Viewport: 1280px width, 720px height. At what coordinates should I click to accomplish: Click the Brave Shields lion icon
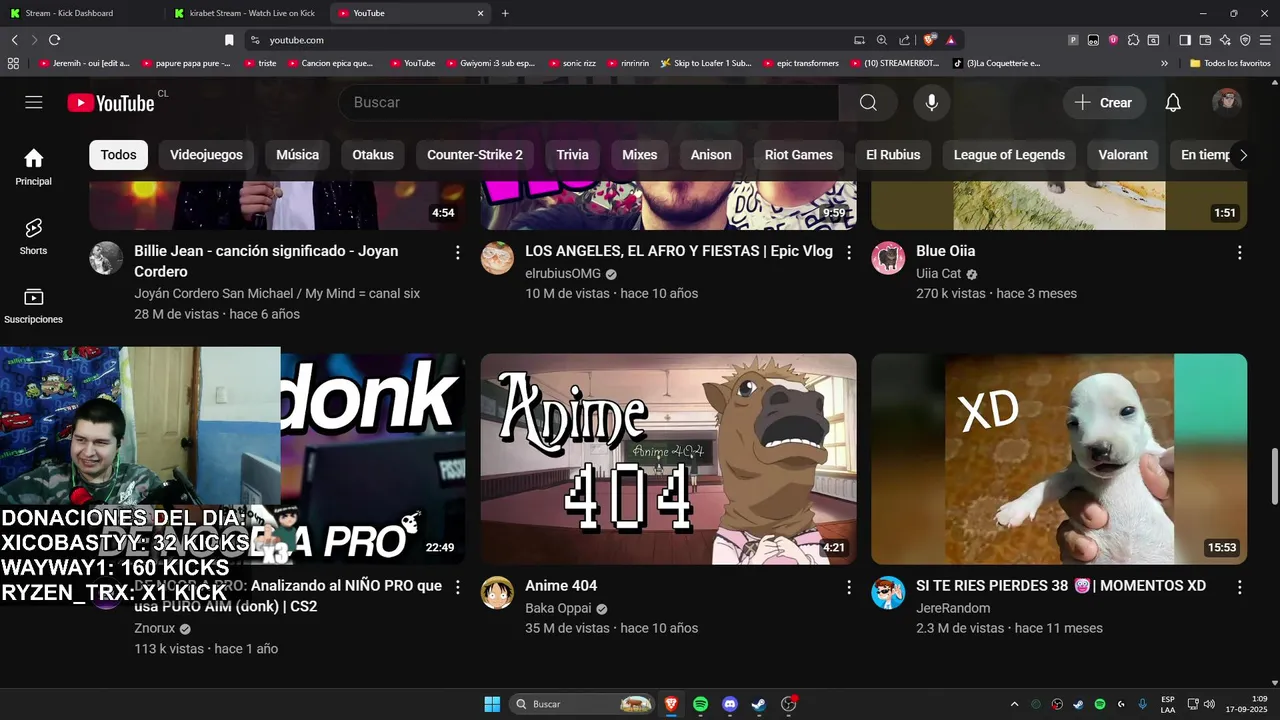click(x=929, y=40)
